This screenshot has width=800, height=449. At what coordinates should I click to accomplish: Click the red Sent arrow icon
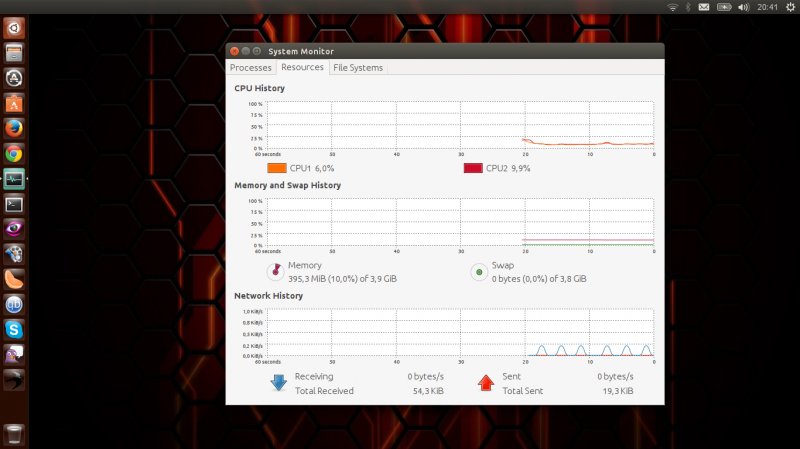coord(486,382)
